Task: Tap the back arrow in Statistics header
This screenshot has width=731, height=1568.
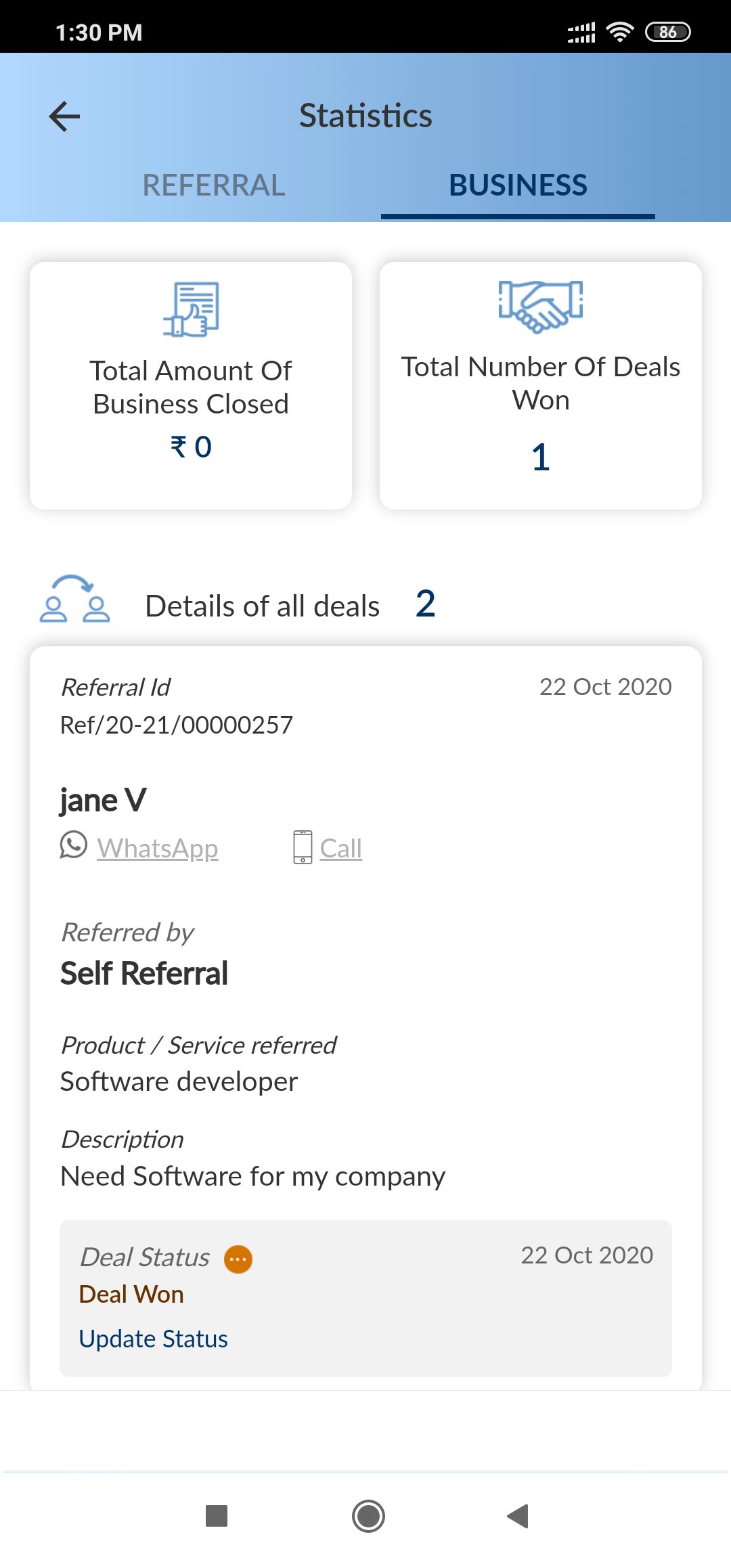Action: 65,116
